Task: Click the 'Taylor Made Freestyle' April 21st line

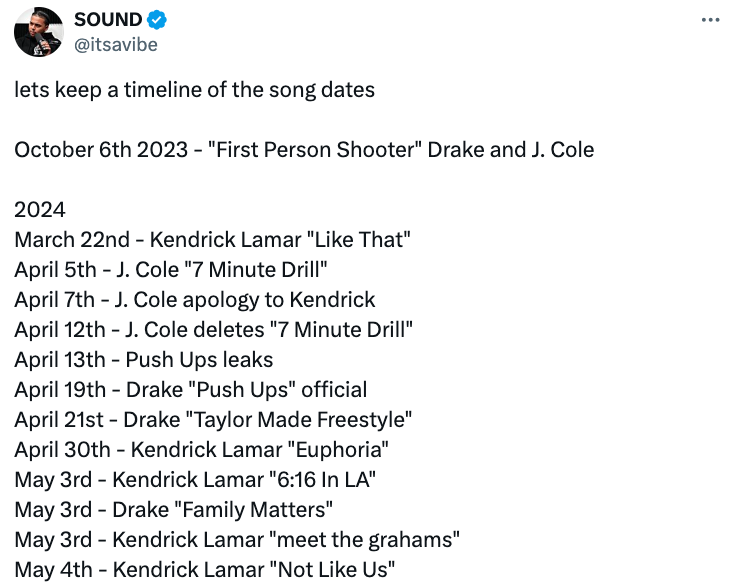Action: pyautogui.click(x=213, y=420)
